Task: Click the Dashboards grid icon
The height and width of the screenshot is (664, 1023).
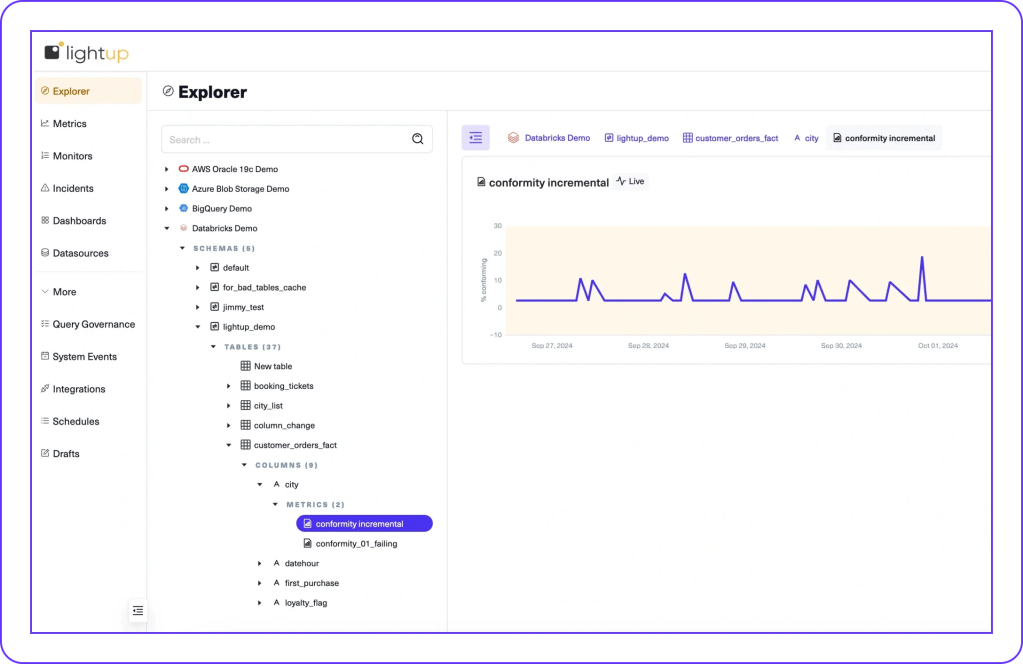Action: 45,221
